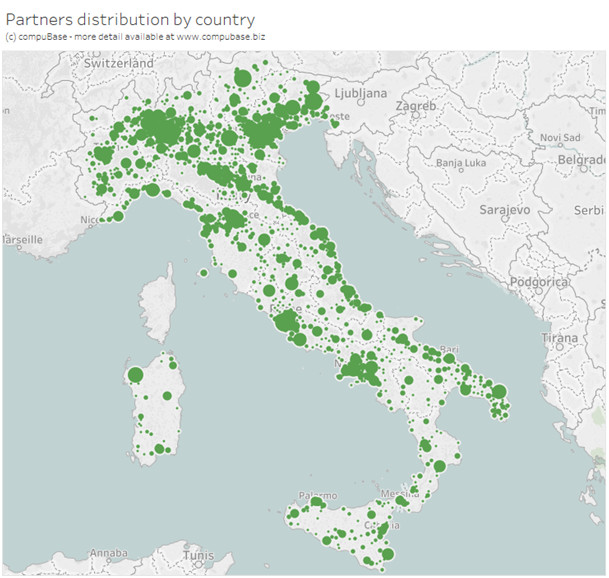Select the large bubble at Italy's southeastern heel
Image resolution: width=609 pixels, height=578 pixels.
tap(499, 392)
